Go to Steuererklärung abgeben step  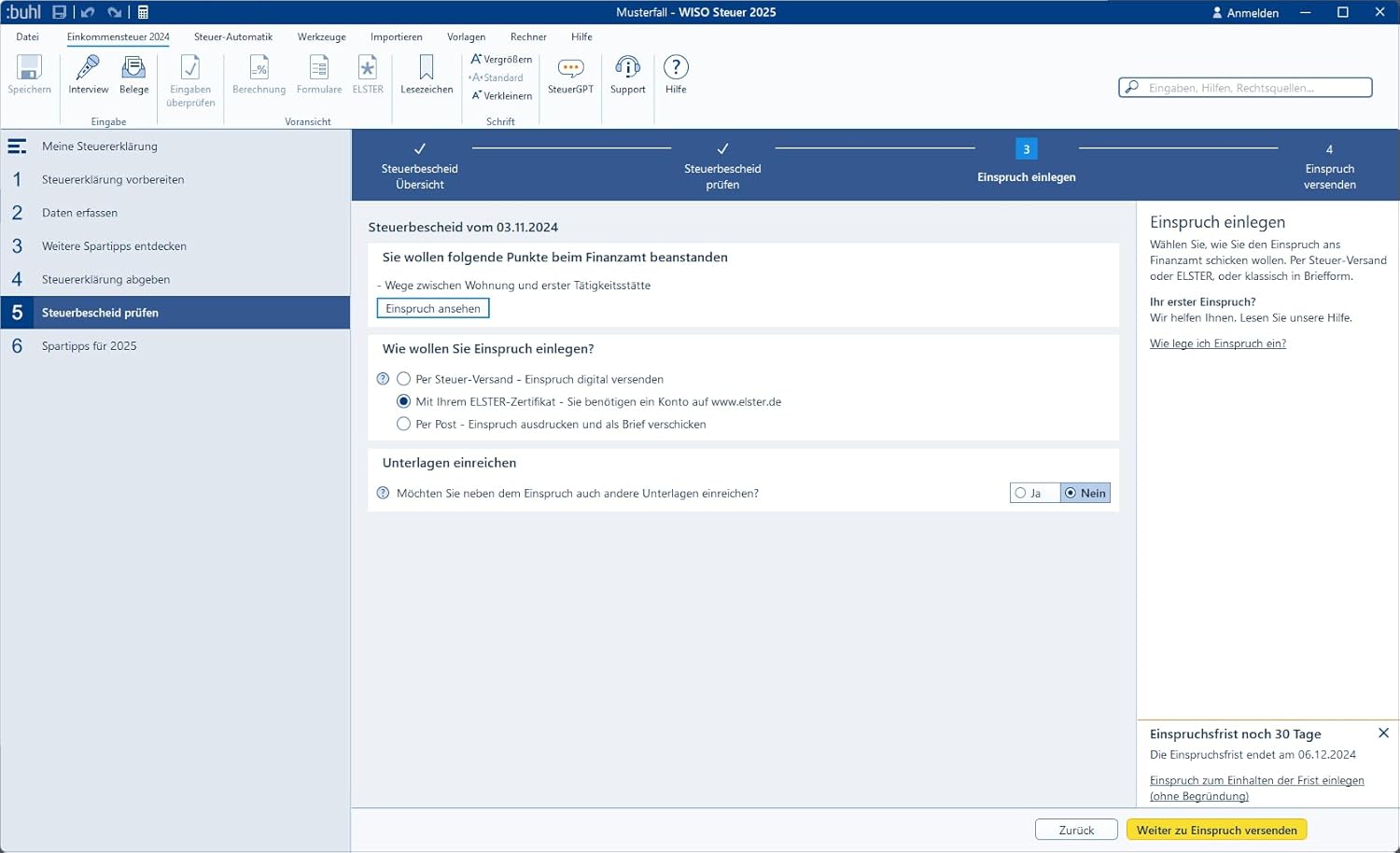tap(175, 279)
